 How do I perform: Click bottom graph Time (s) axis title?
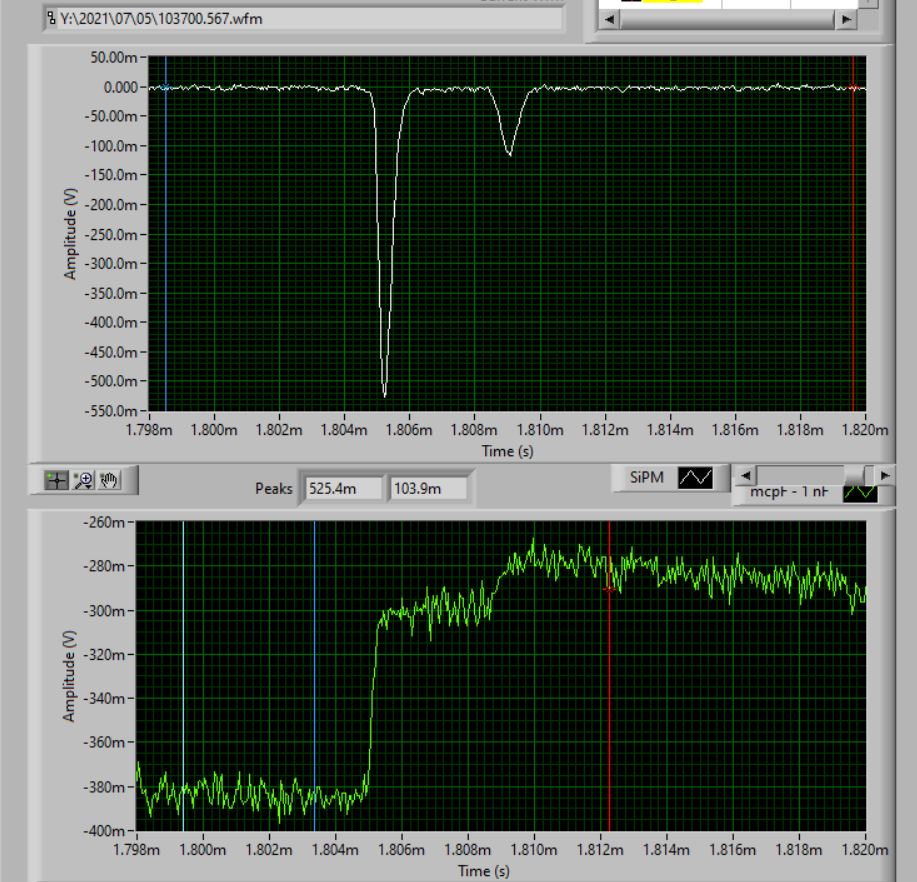pos(483,871)
